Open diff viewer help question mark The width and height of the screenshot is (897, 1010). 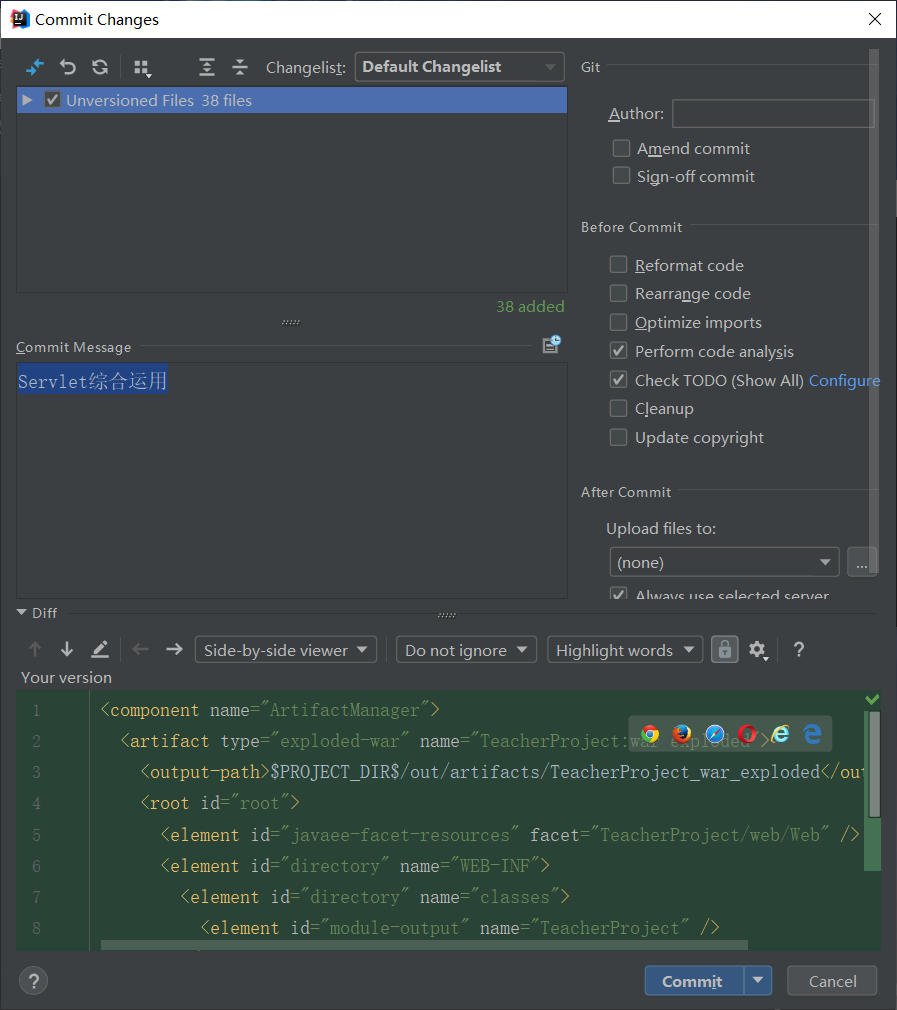click(x=798, y=649)
